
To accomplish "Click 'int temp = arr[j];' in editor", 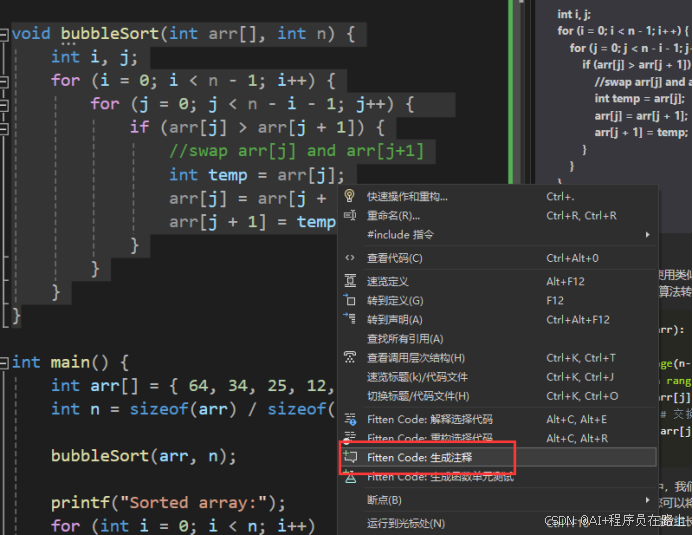I will [257, 175].
